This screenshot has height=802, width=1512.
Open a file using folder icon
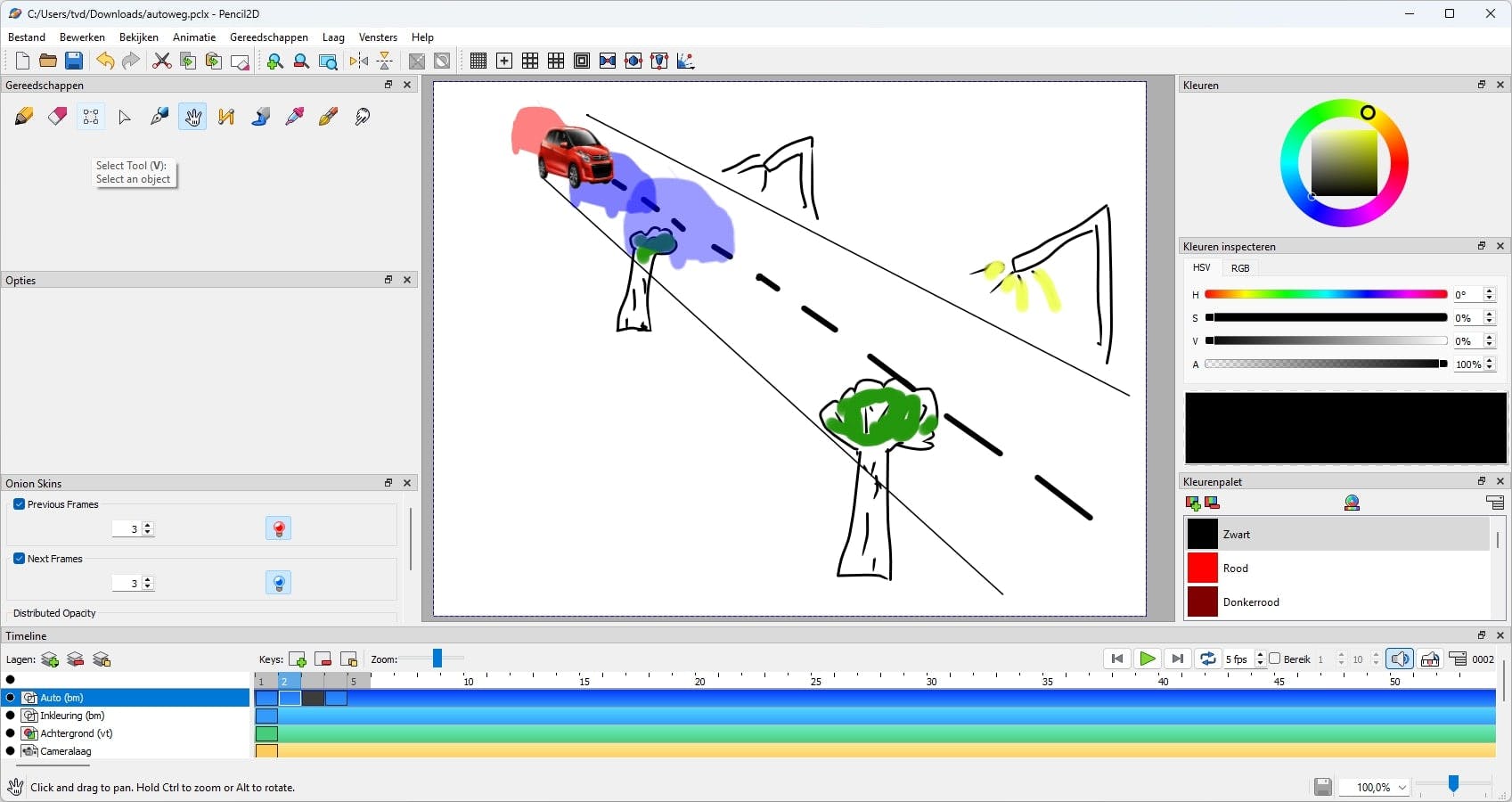tap(48, 61)
